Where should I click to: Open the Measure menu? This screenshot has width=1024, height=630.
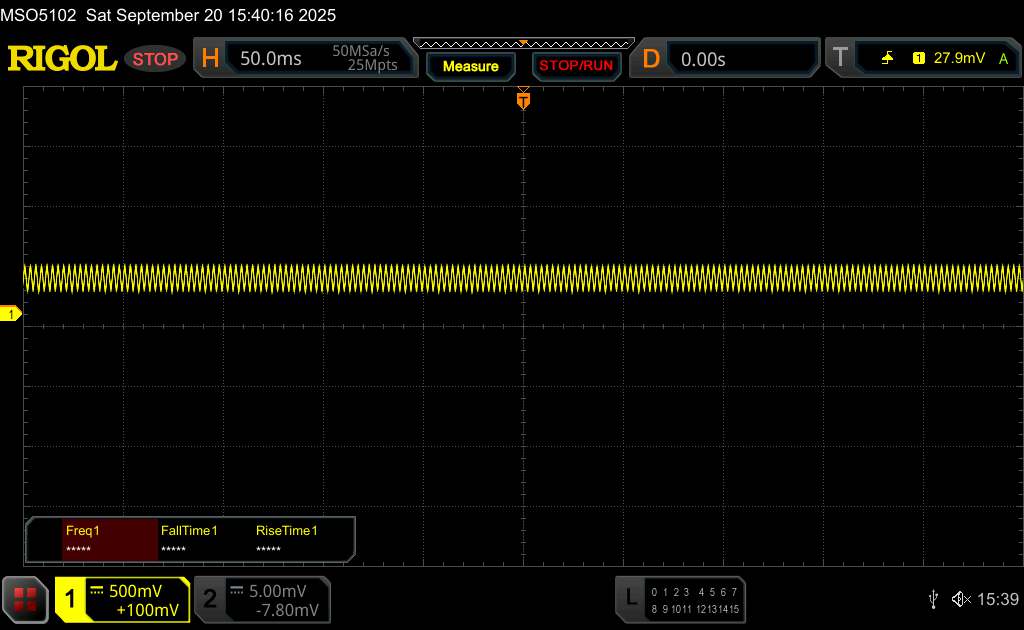point(470,66)
